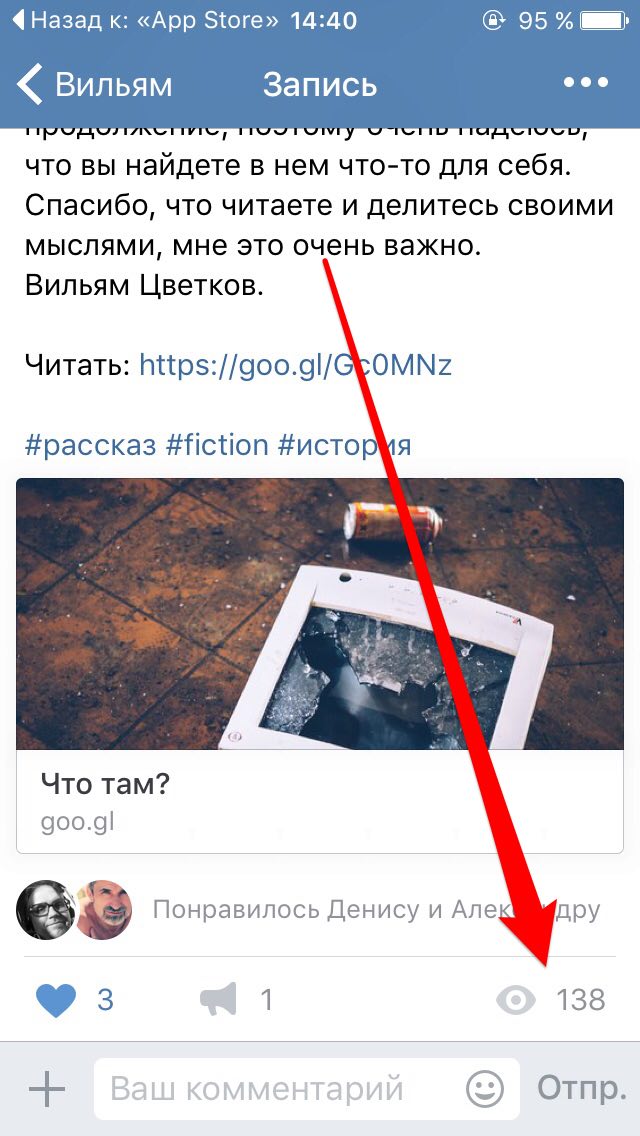
Task: Tap the #рассказ hashtag
Action: pyautogui.click(x=91, y=443)
